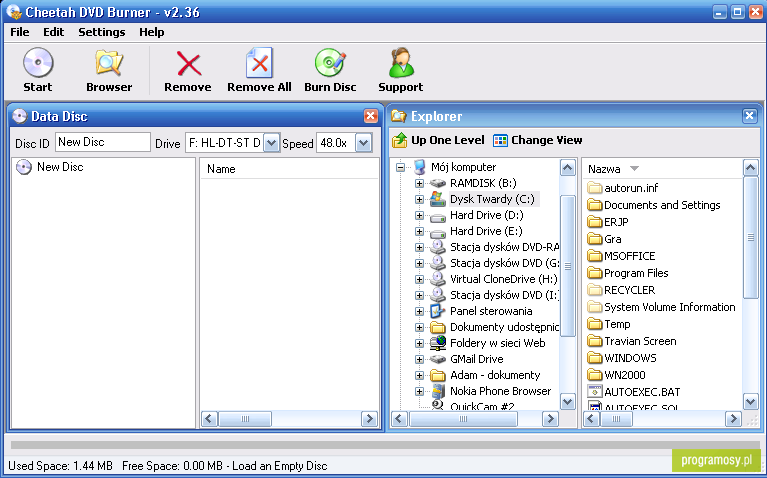The width and height of the screenshot is (767, 478).
Task: Select the QuickCam #2 tree item
Action: click(482, 406)
